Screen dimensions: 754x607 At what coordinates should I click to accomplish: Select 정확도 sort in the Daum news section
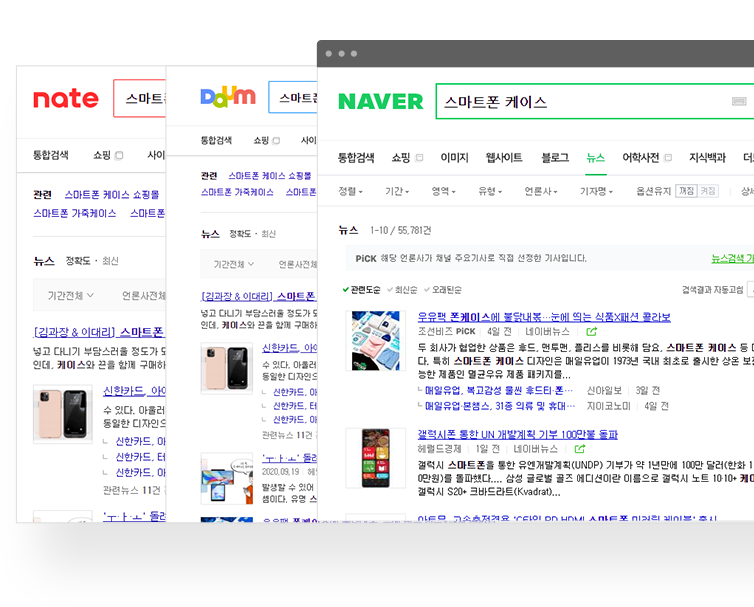240,234
